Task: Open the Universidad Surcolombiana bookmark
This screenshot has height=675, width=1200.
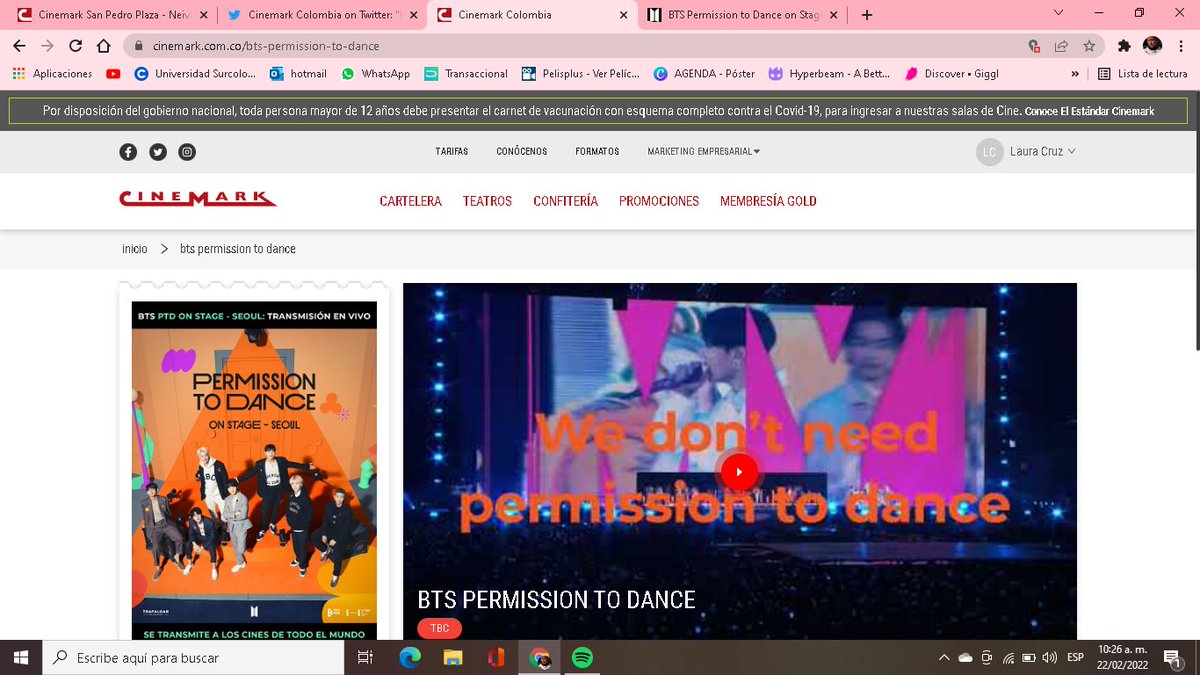Action: (194, 73)
